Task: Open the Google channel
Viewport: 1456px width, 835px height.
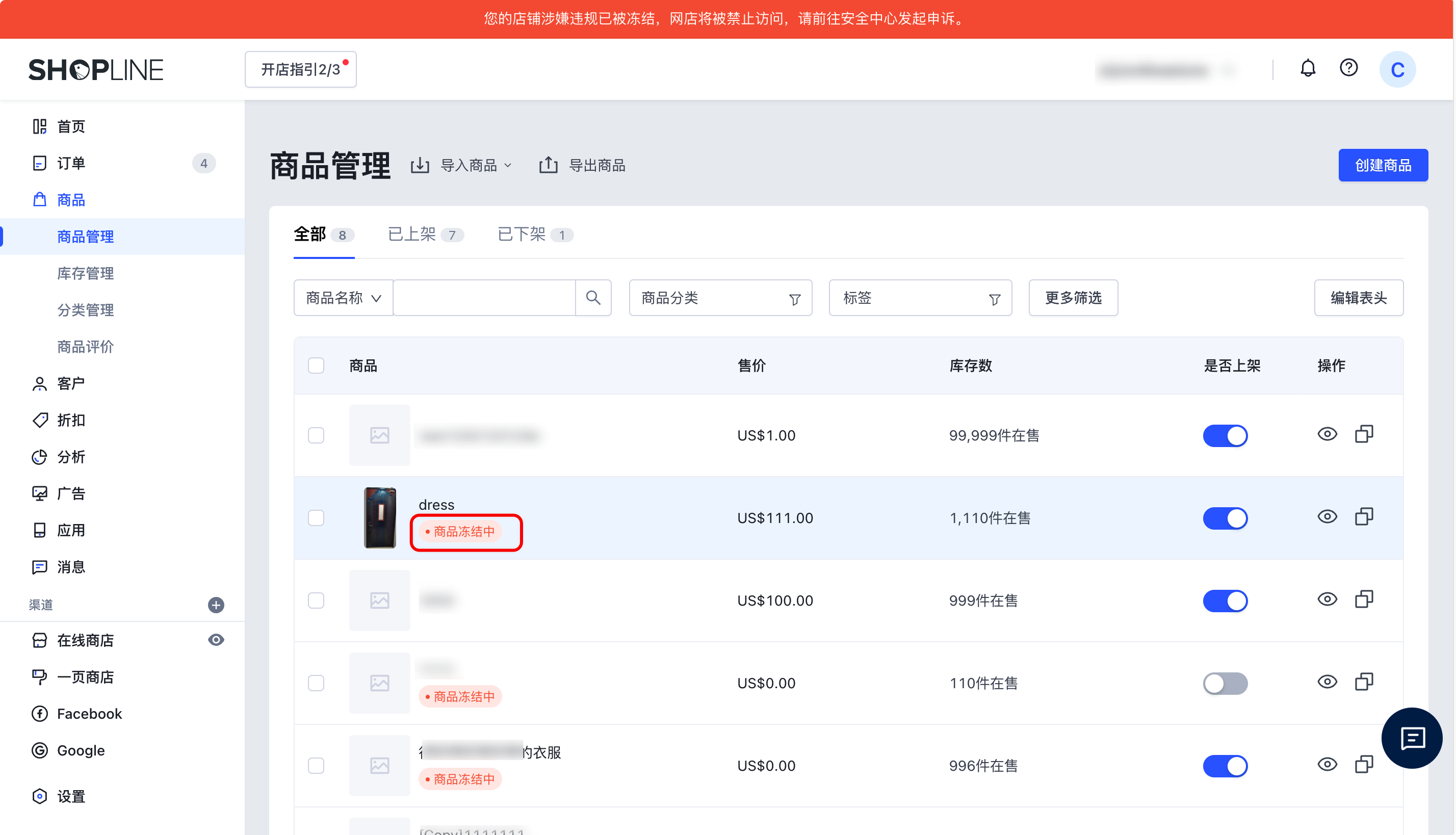Action: tap(122, 750)
